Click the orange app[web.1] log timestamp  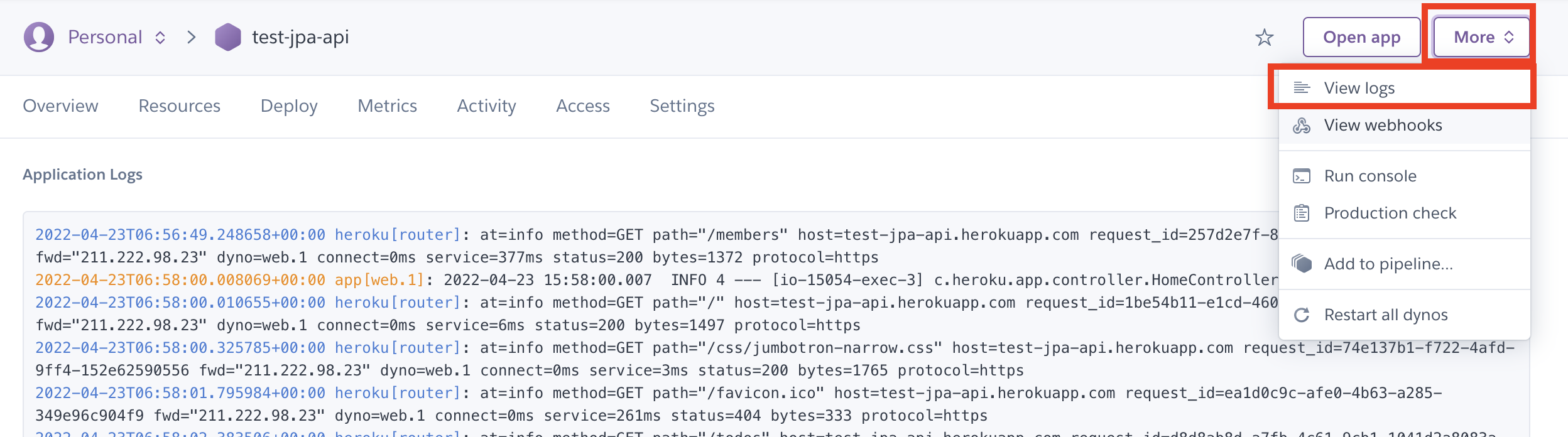(x=180, y=280)
